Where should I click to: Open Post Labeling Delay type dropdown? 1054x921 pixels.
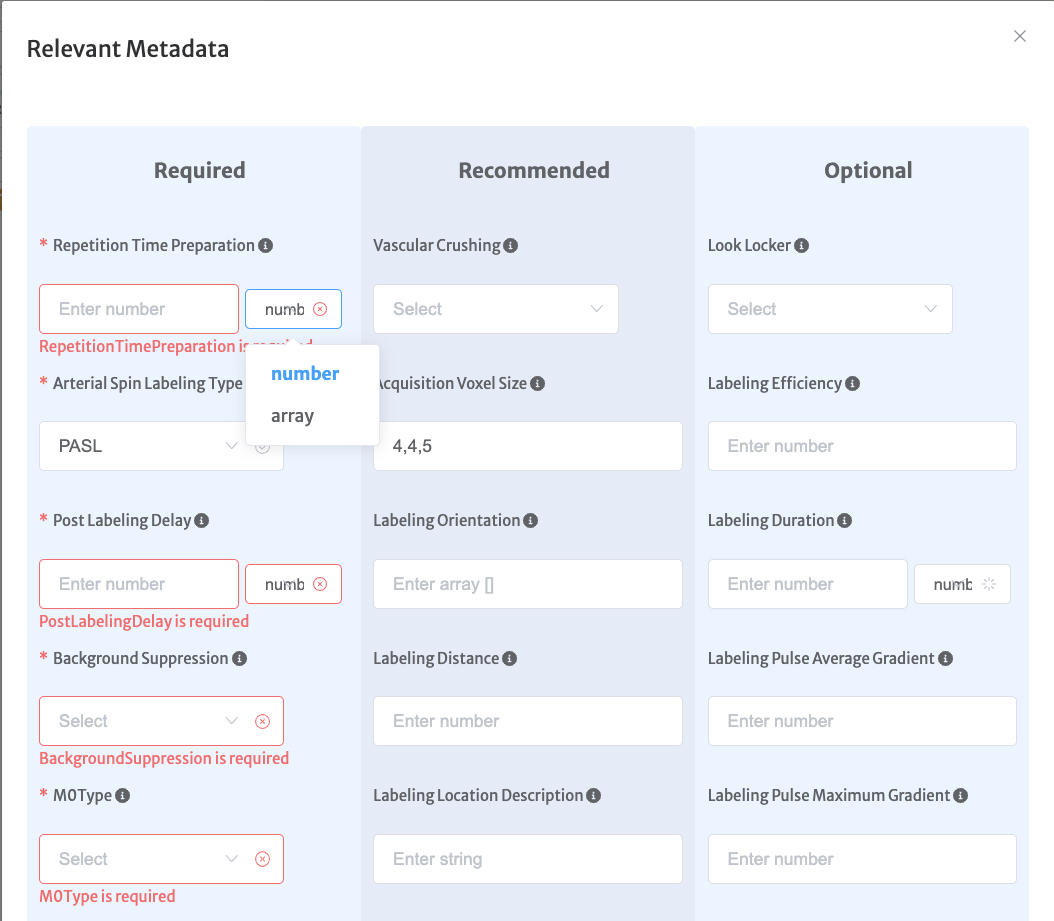[x=293, y=584]
